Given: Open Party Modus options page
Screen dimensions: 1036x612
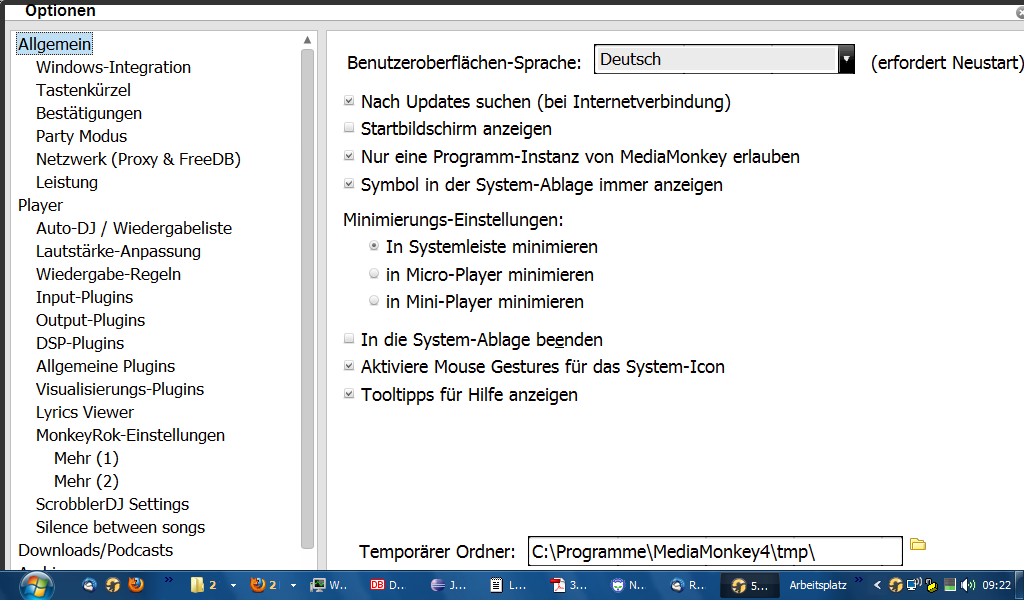Looking at the screenshot, I should point(81,137).
